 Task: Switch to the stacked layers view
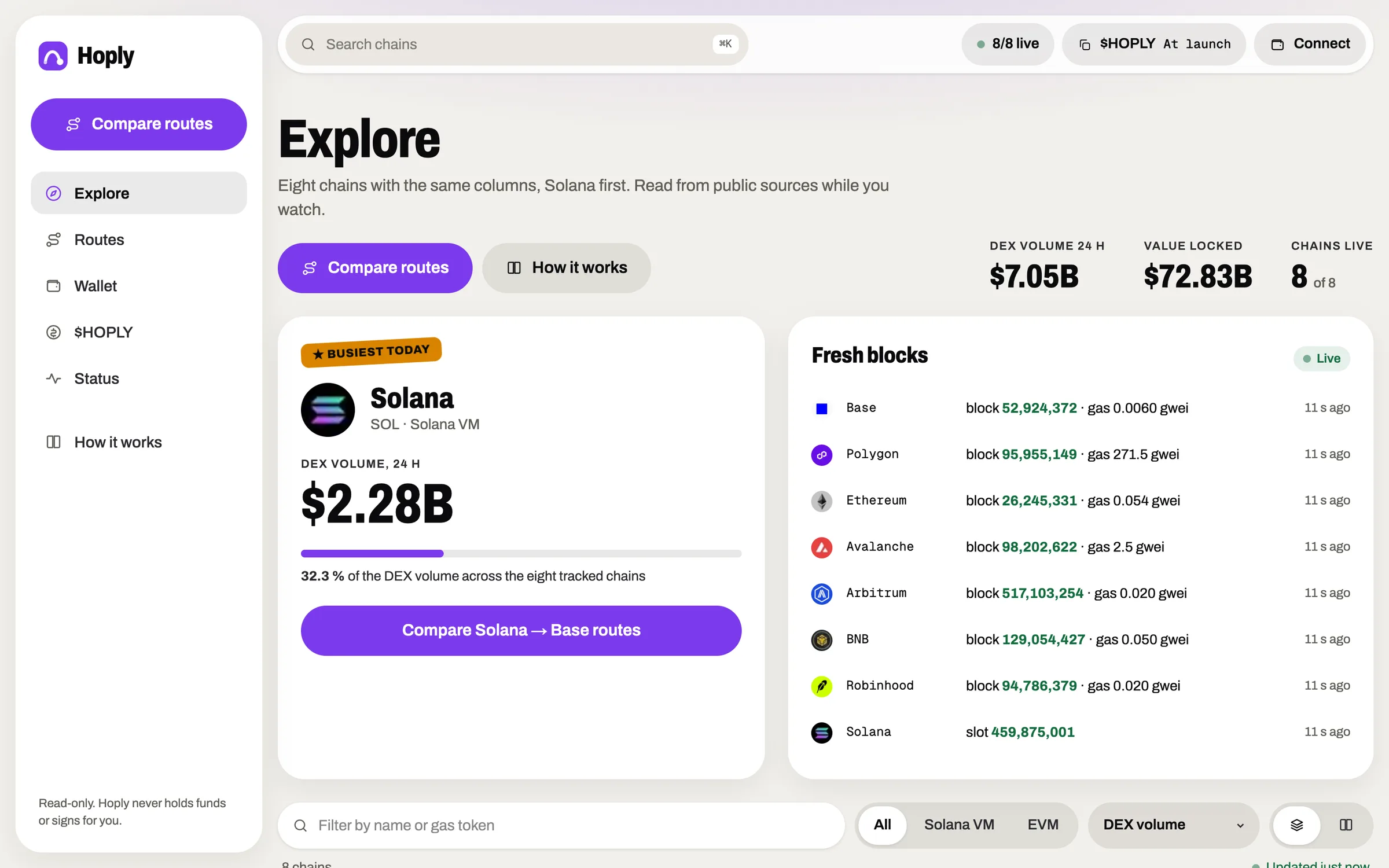(1296, 825)
